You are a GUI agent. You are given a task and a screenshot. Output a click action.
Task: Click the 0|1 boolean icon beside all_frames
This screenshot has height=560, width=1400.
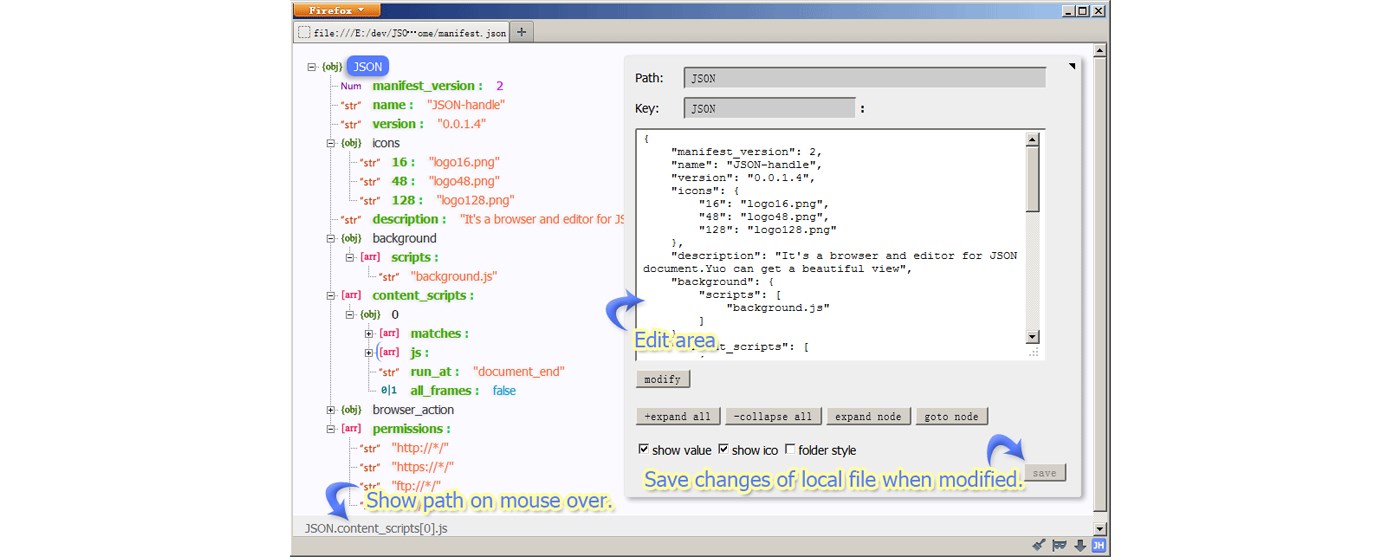[389, 391]
